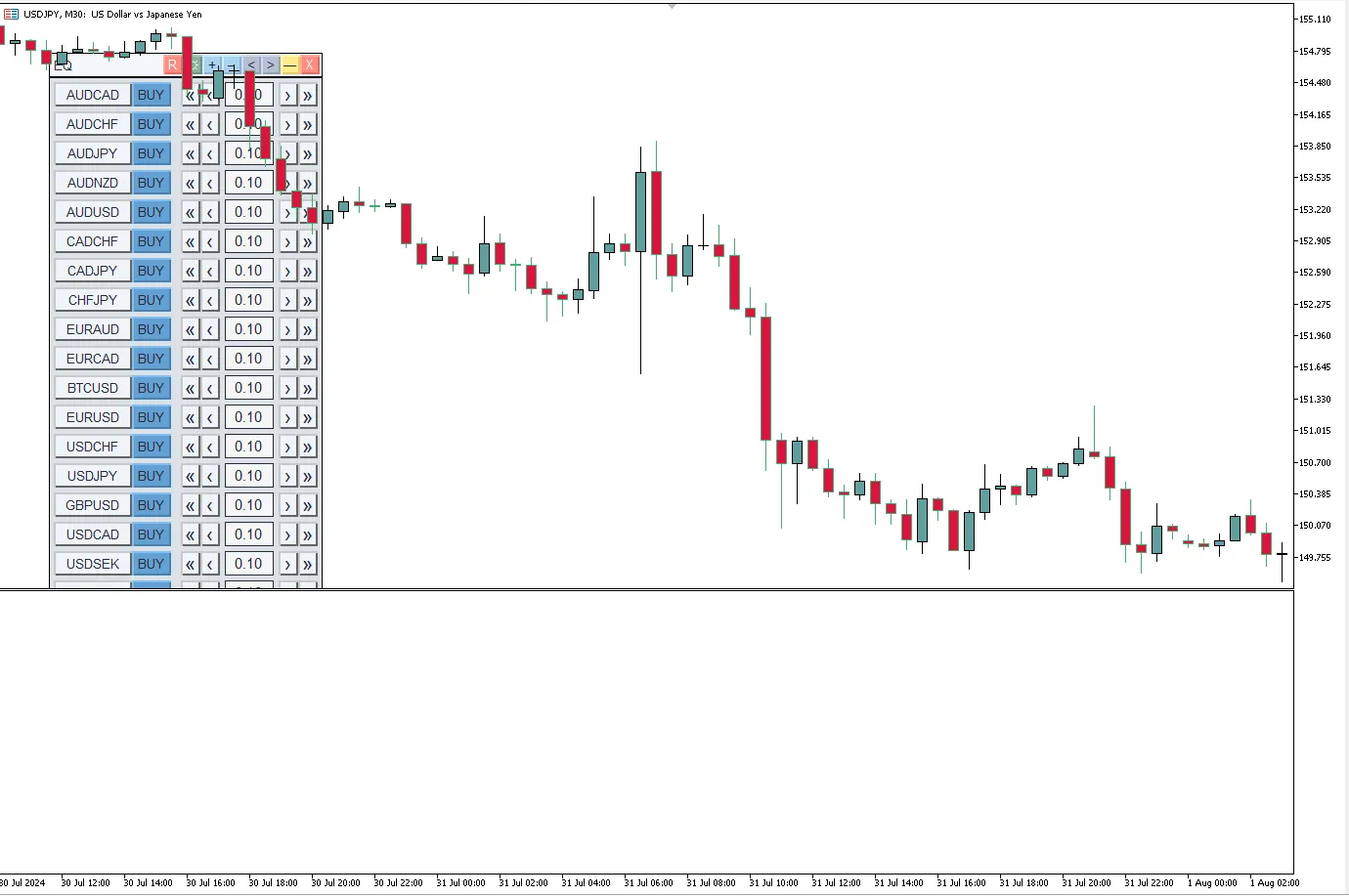Decrease USDSEK lot with single-left arrow

tap(210, 564)
